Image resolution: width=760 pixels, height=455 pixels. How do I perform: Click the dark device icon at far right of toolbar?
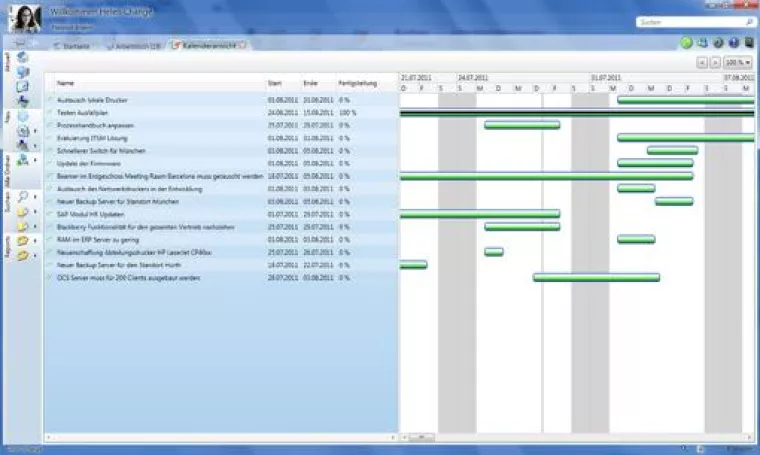point(749,43)
